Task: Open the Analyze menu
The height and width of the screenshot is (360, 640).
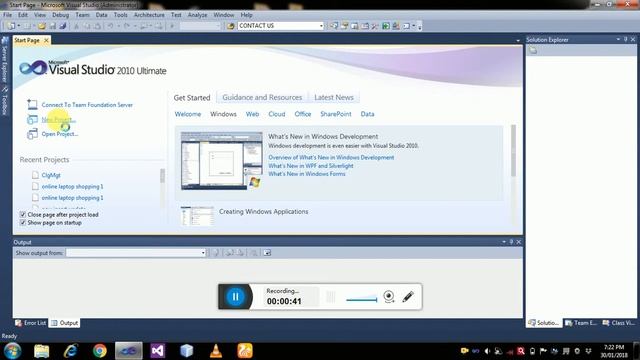Action: click(197, 15)
